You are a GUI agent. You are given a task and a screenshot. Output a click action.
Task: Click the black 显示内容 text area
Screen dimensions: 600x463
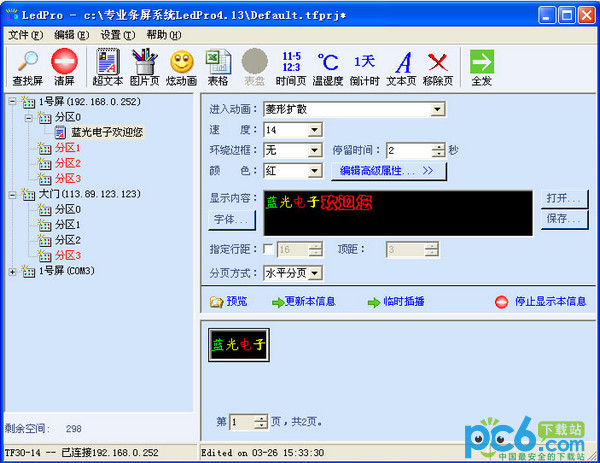[398, 213]
